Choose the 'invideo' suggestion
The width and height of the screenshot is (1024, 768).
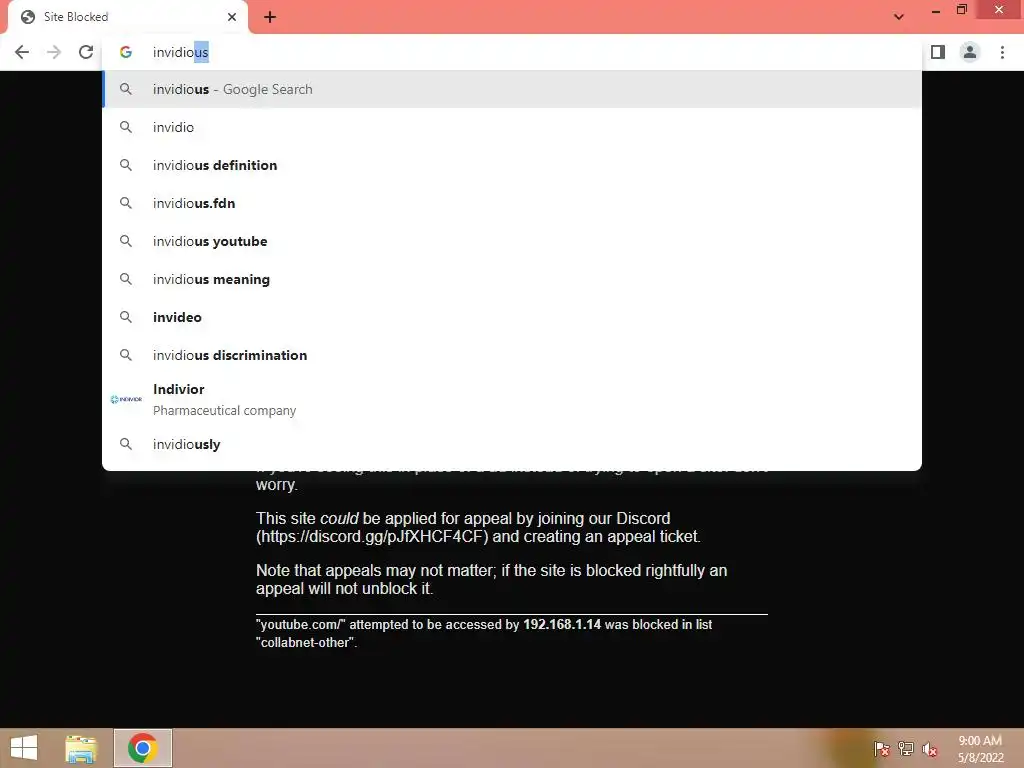tap(512, 317)
